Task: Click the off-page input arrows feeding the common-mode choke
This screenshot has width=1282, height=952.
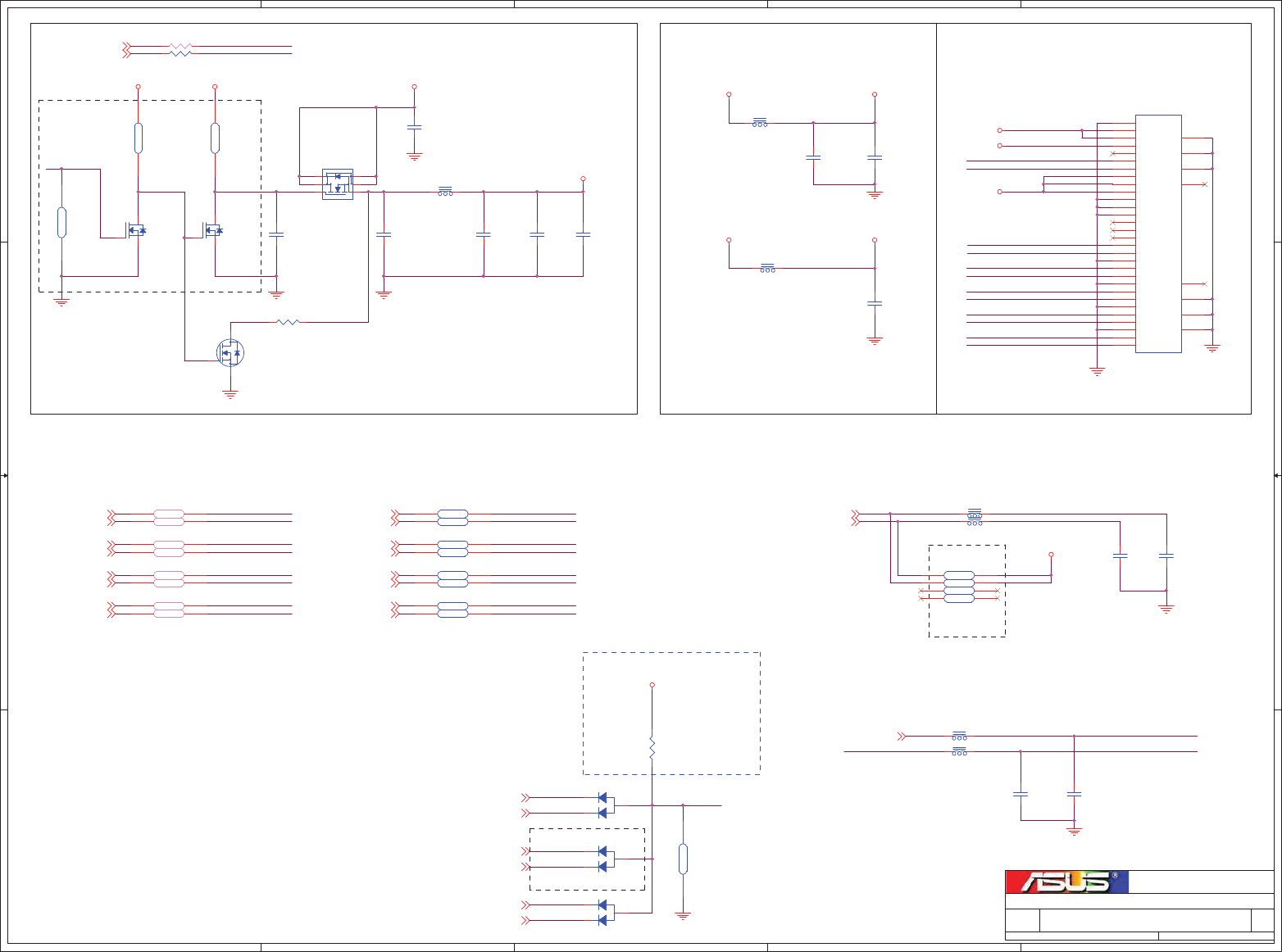Action: (x=856, y=517)
